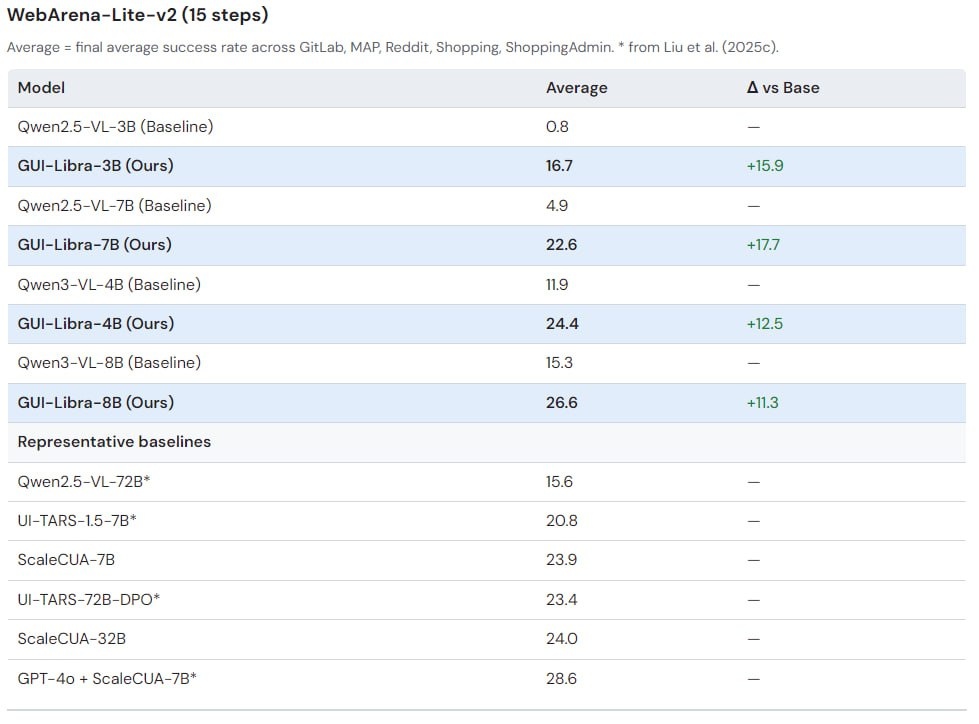Select the average value 22.6
This screenshot has height=724, width=979.
[x=561, y=245]
